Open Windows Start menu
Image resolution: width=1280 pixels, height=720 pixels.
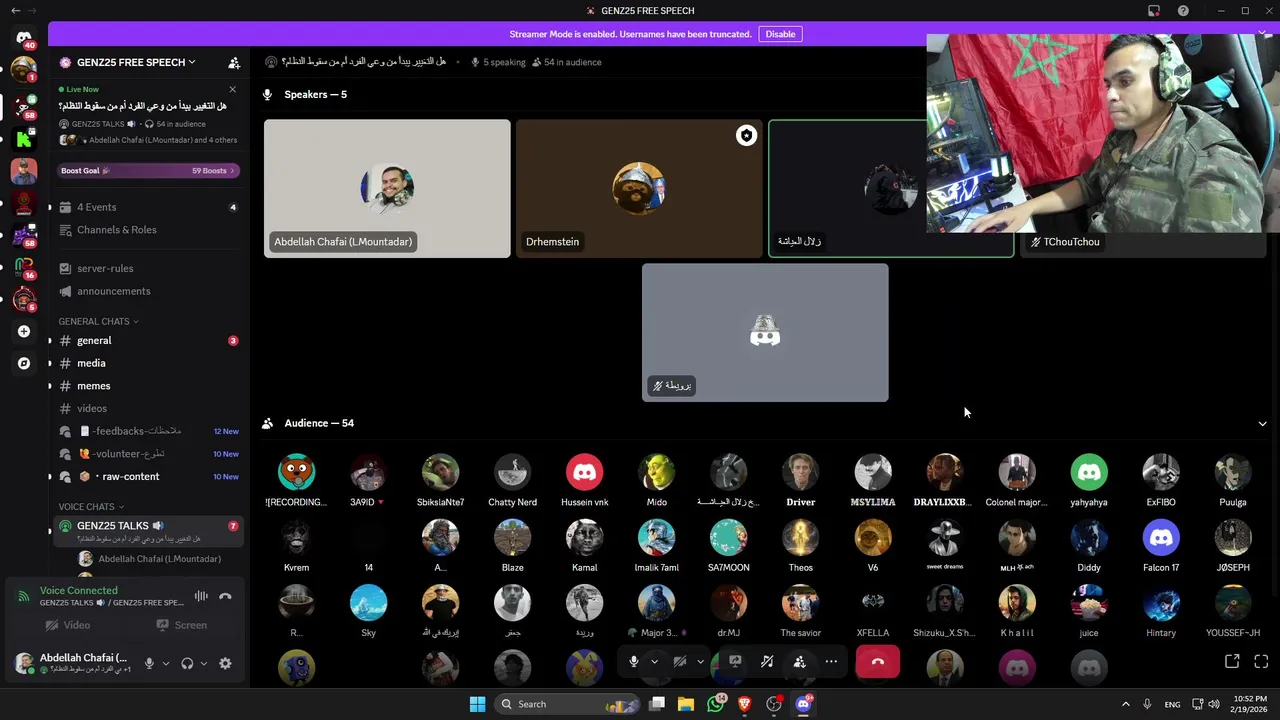tap(477, 704)
